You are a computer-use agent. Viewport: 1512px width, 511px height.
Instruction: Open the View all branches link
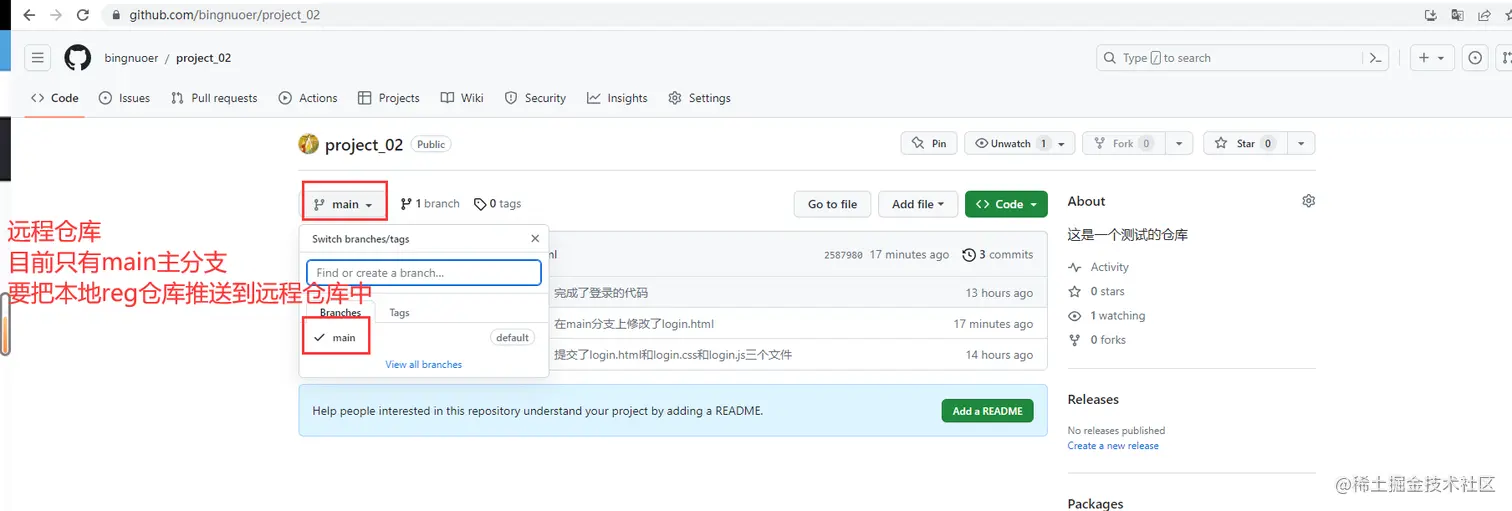pyautogui.click(x=424, y=365)
